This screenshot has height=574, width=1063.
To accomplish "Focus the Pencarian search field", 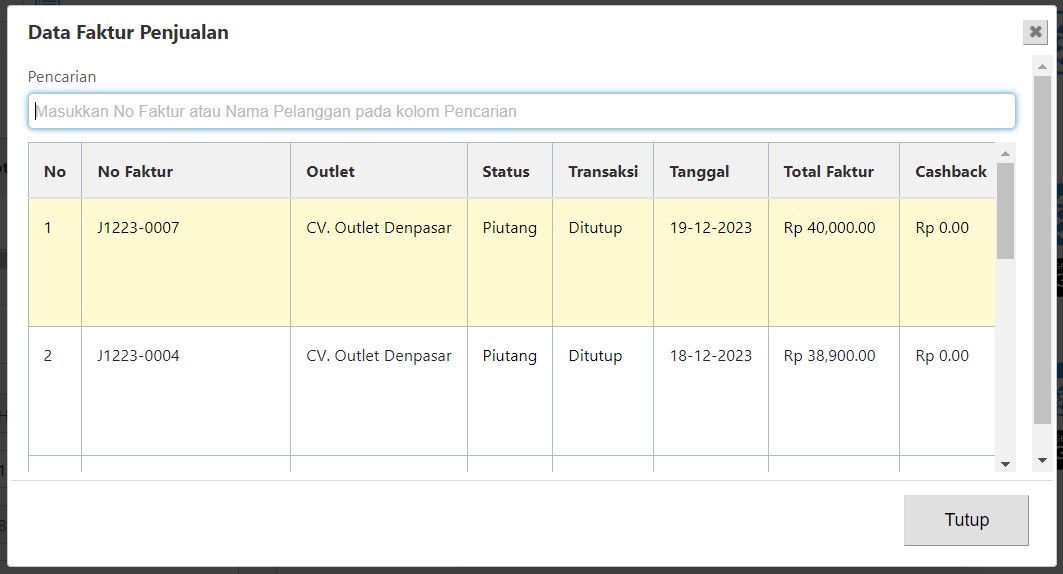I will pyautogui.click(x=521, y=111).
